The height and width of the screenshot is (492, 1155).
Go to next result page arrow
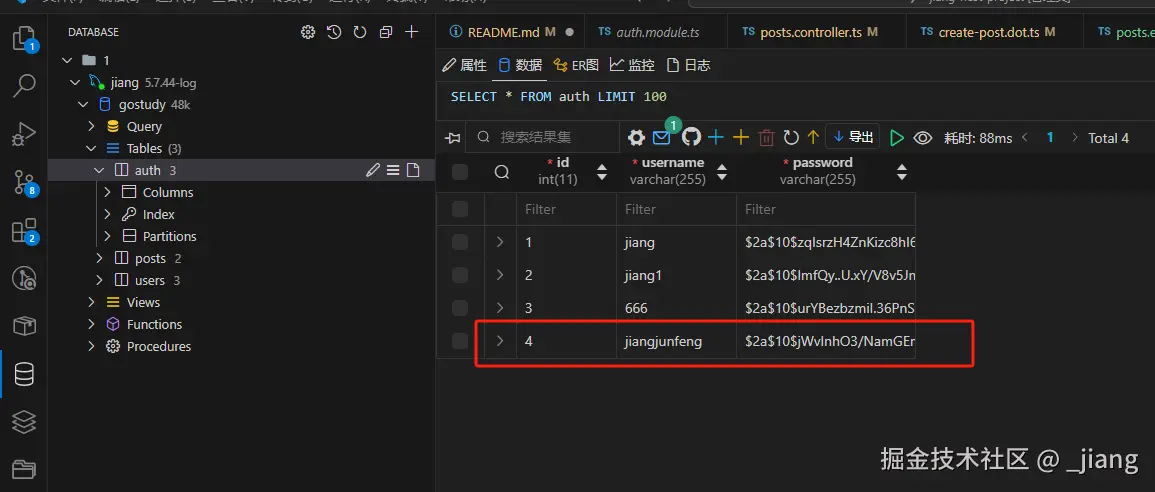coord(1075,138)
